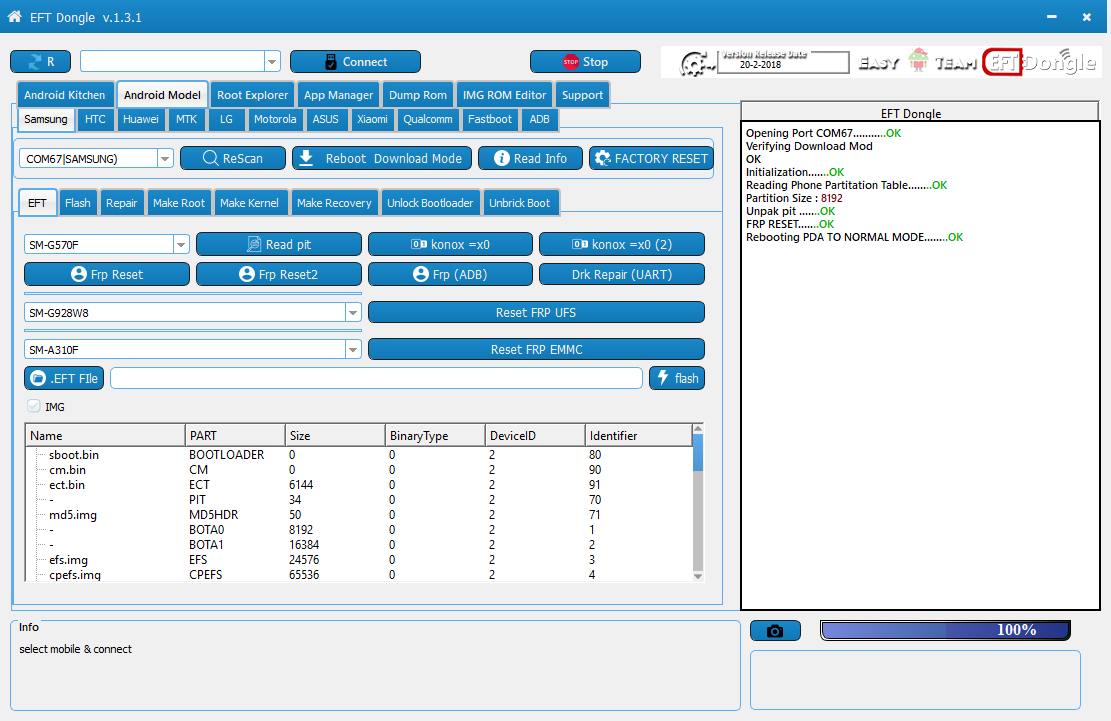This screenshot has width=1111, height=721.
Task: Switch to the Repair sub-tab
Action: point(121,203)
